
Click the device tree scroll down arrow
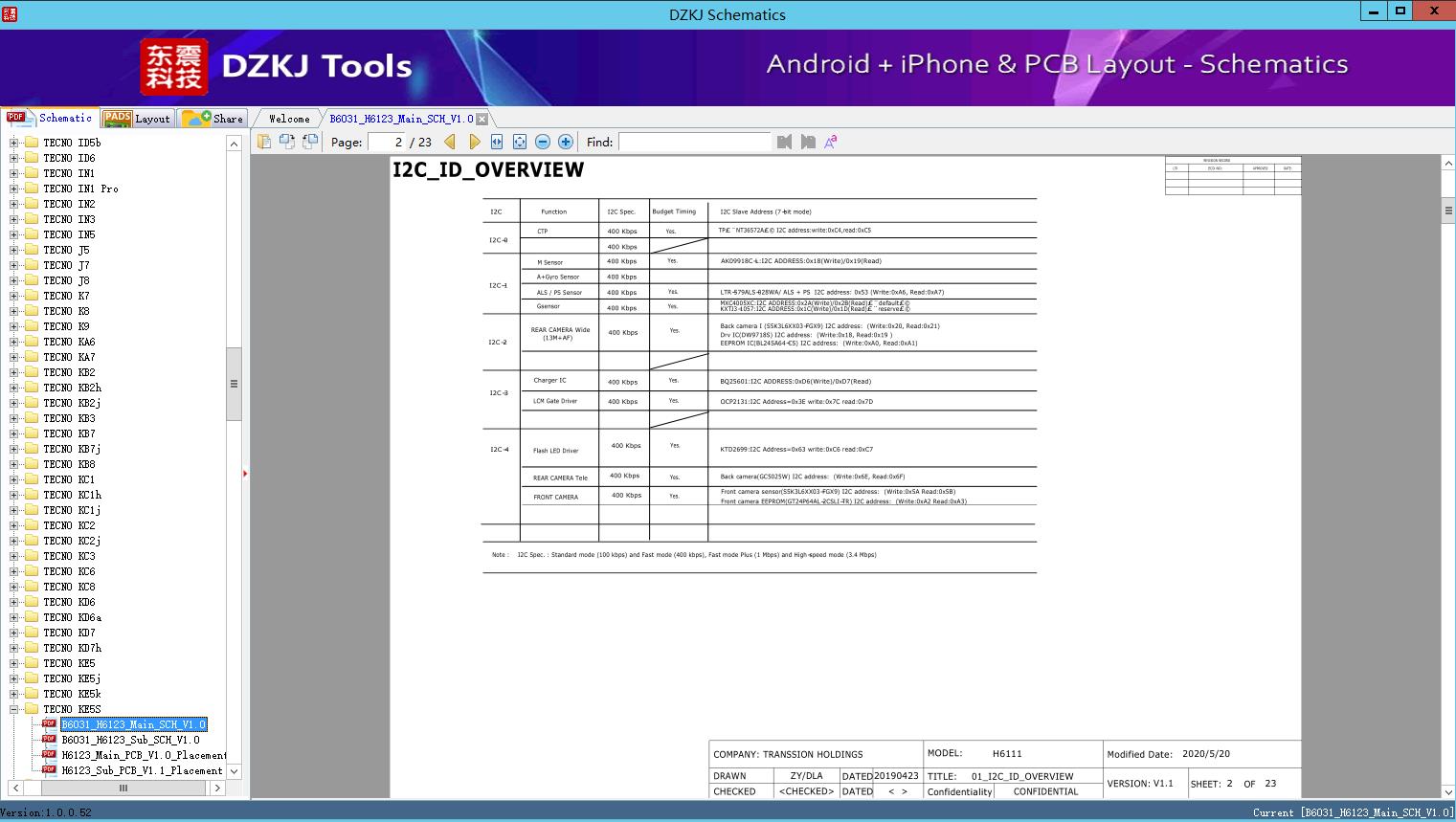[234, 770]
